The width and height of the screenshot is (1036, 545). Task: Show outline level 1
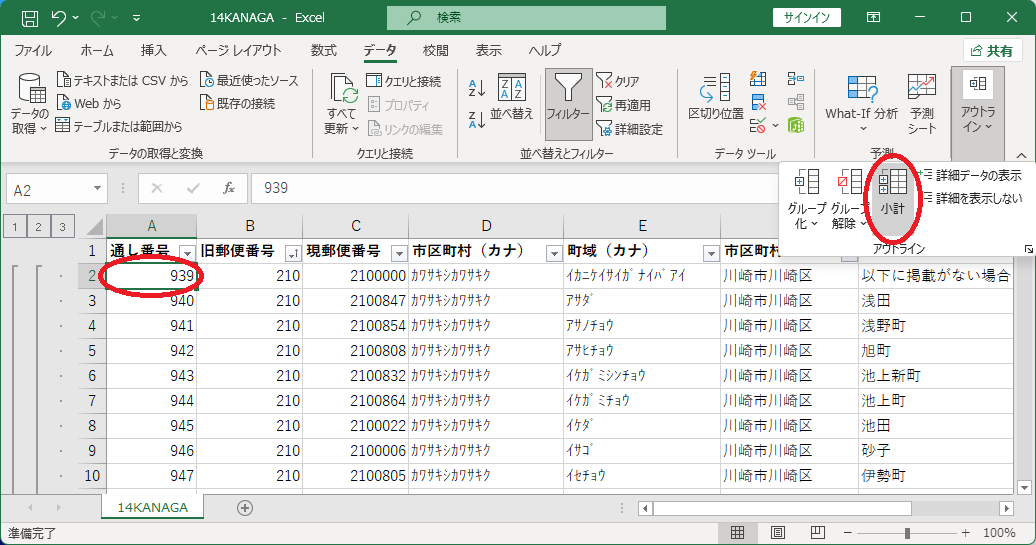point(15,227)
